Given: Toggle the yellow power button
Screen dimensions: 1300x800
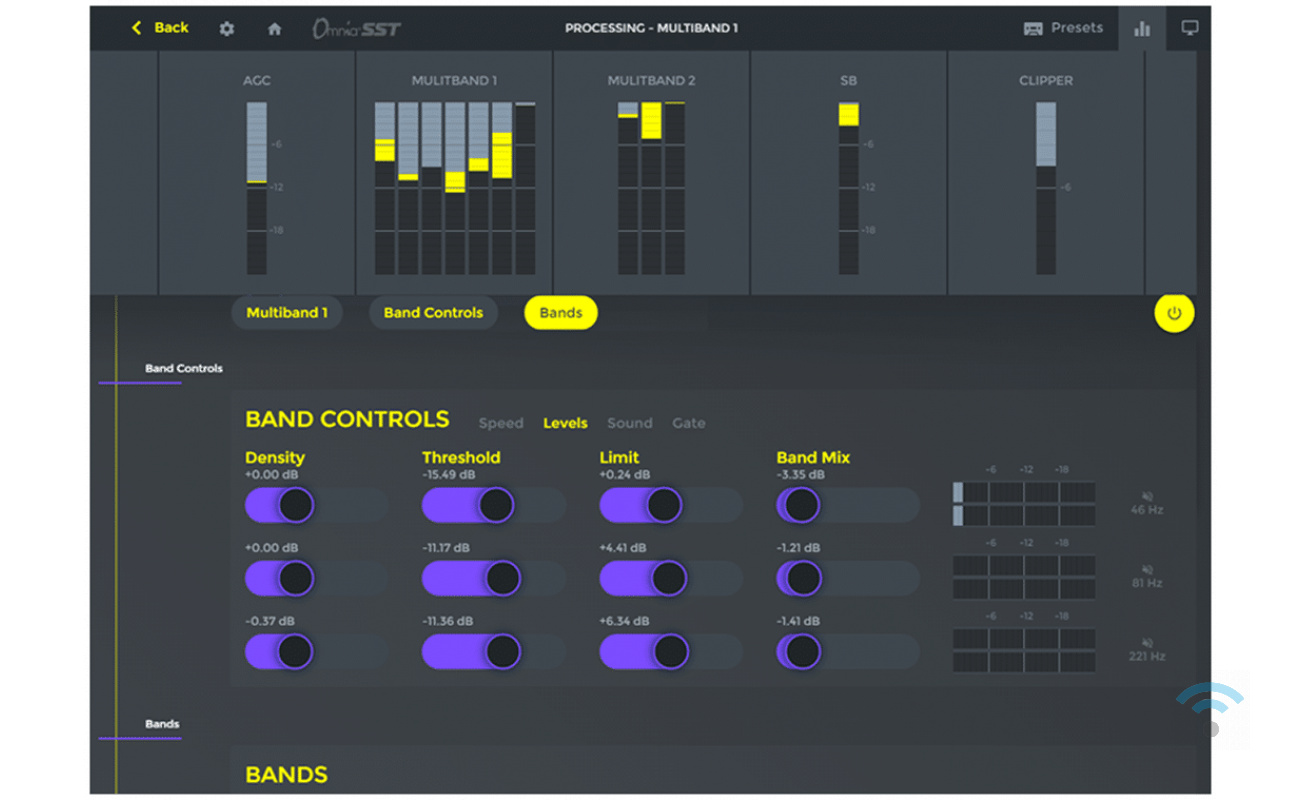Looking at the screenshot, I should (1174, 313).
